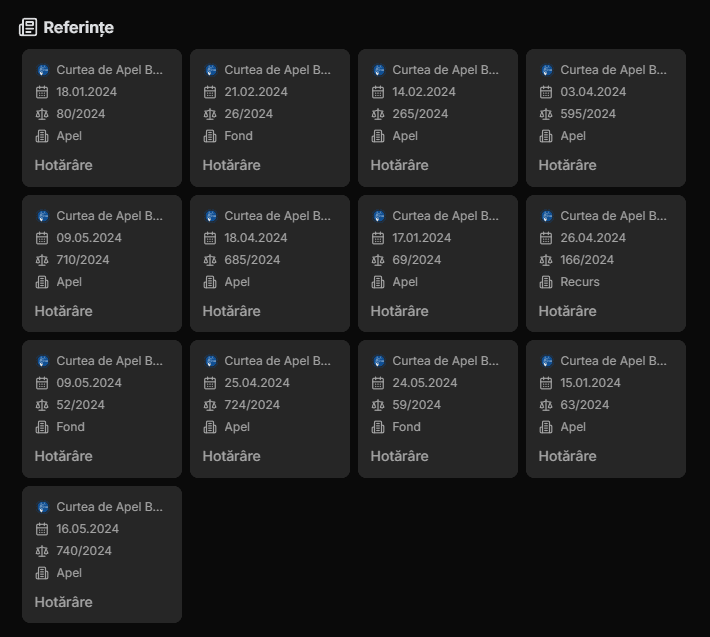This screenshot has width=710, height=637.
Task: Click the scales icon next to 26/2024
Action: [210, 114]
